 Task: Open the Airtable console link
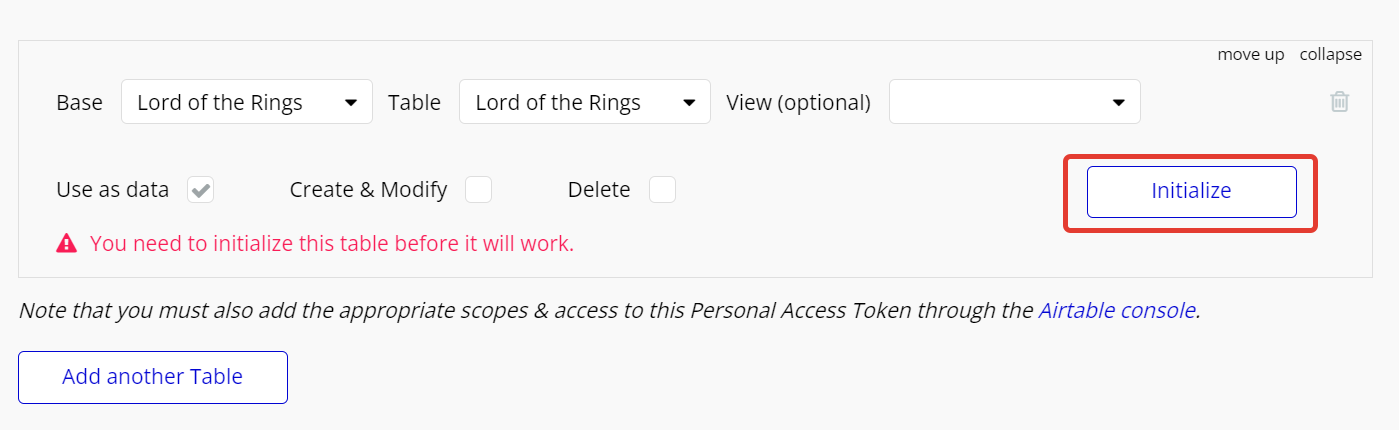click(1117, 310)
